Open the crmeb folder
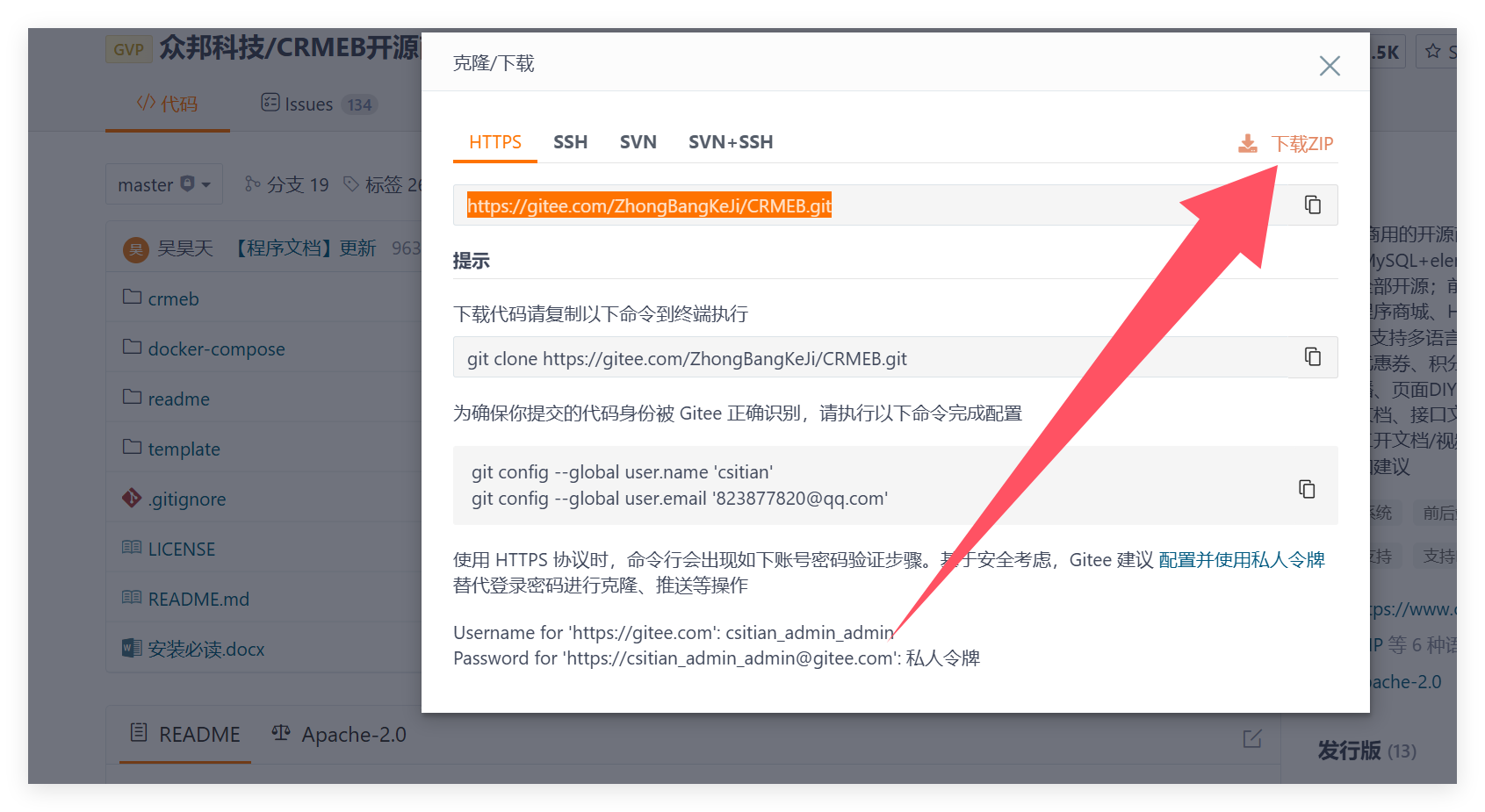Viewport: 1485px width, 812px height. click(173, 299)
